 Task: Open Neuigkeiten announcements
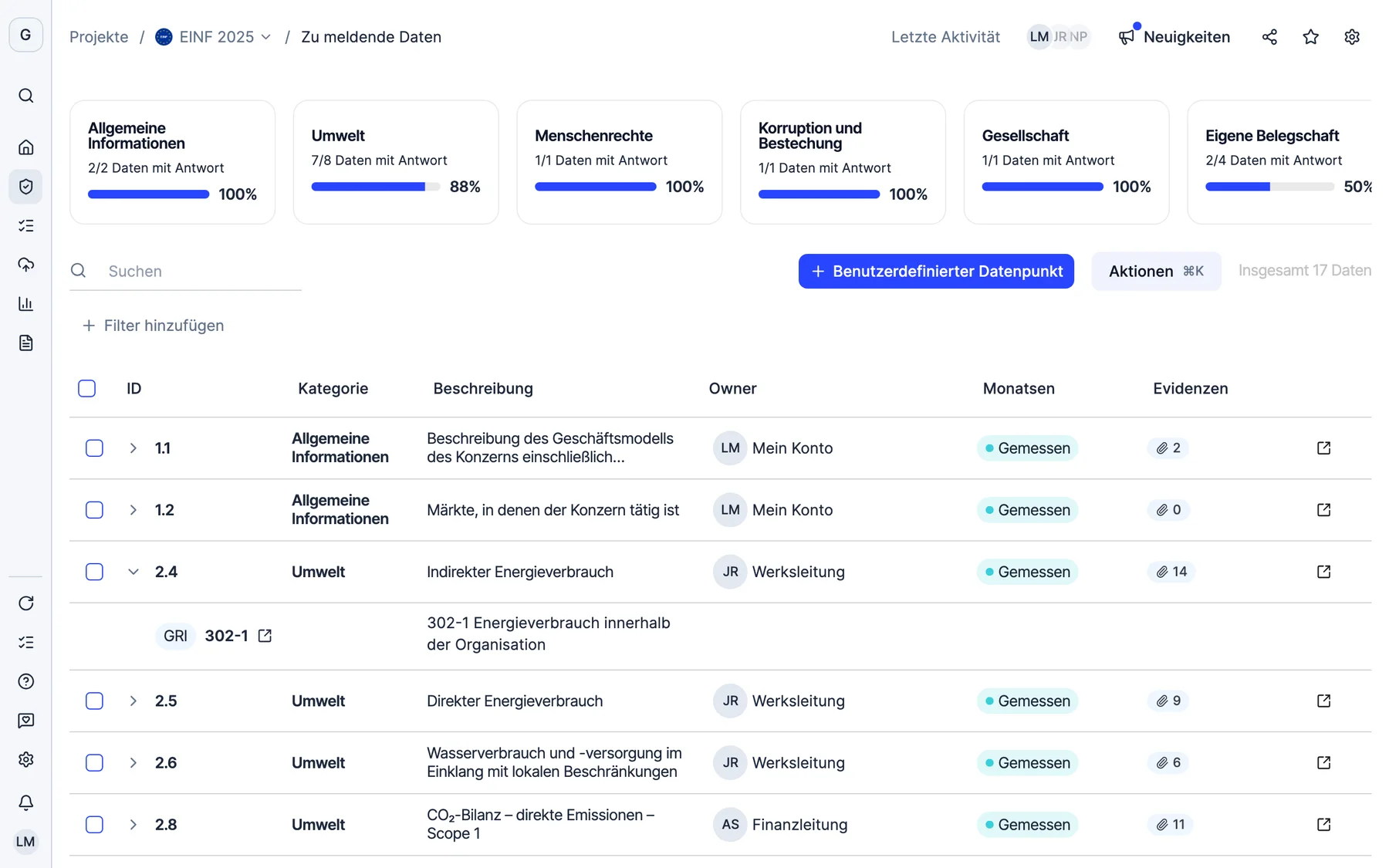click(x=1174, y=37)
